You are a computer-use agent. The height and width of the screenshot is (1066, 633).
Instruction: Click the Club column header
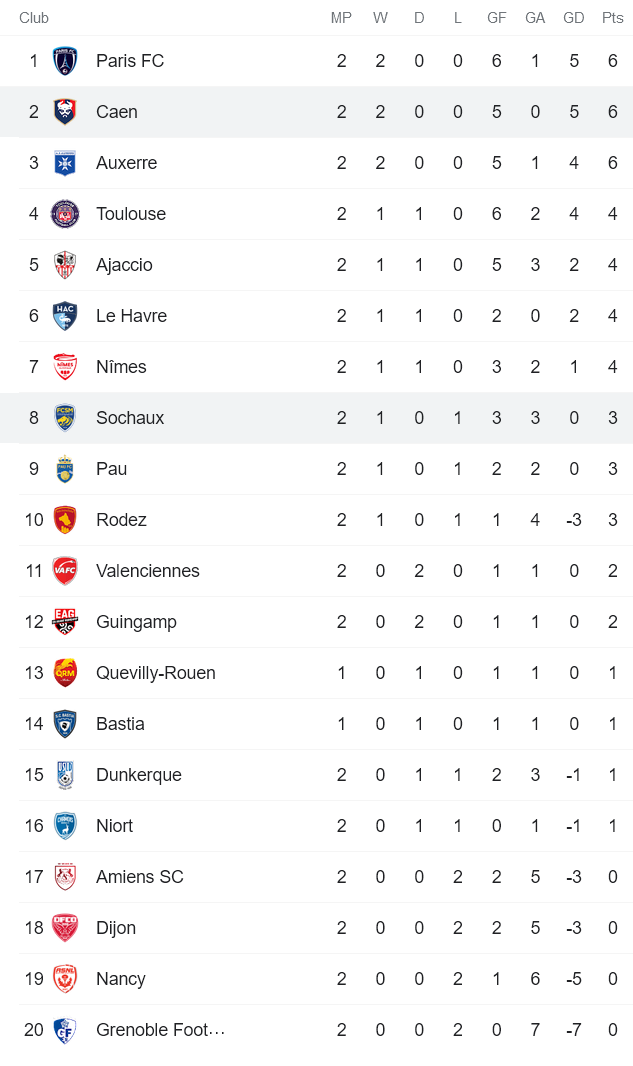point(33,17)
